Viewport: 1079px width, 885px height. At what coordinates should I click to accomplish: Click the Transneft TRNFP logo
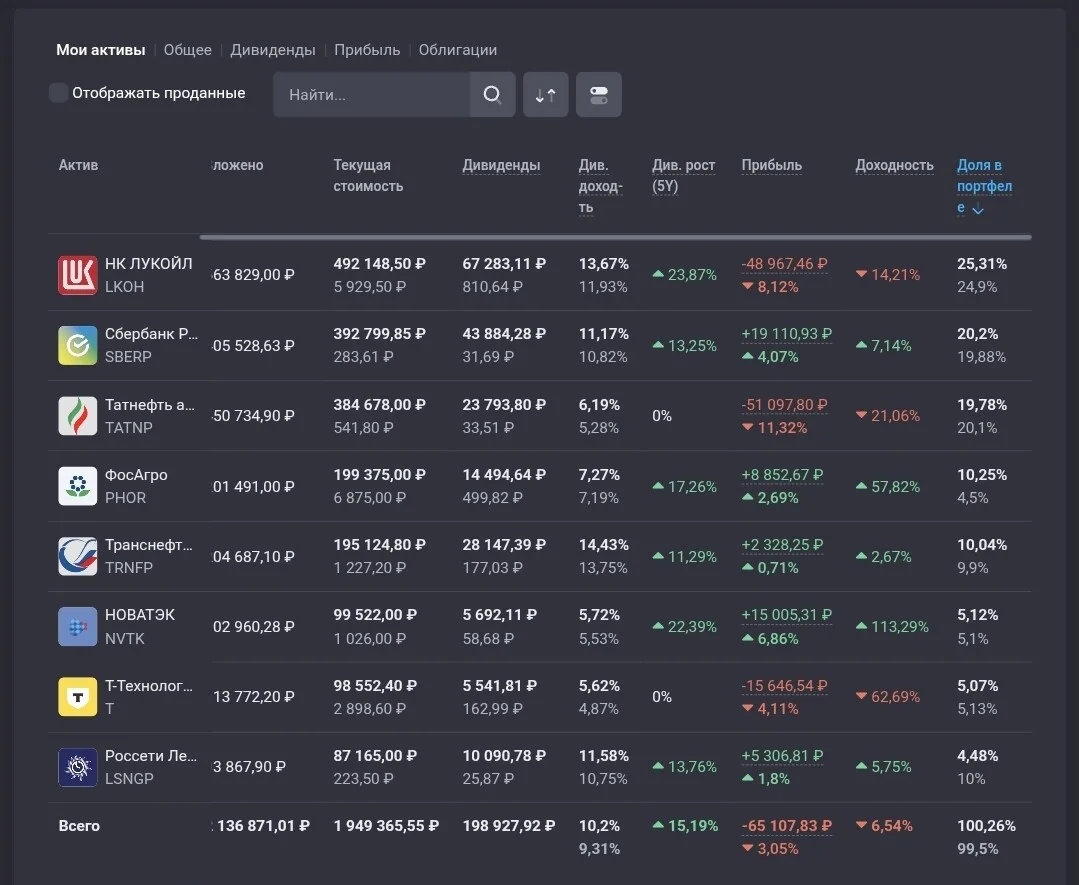pos(78,556)
